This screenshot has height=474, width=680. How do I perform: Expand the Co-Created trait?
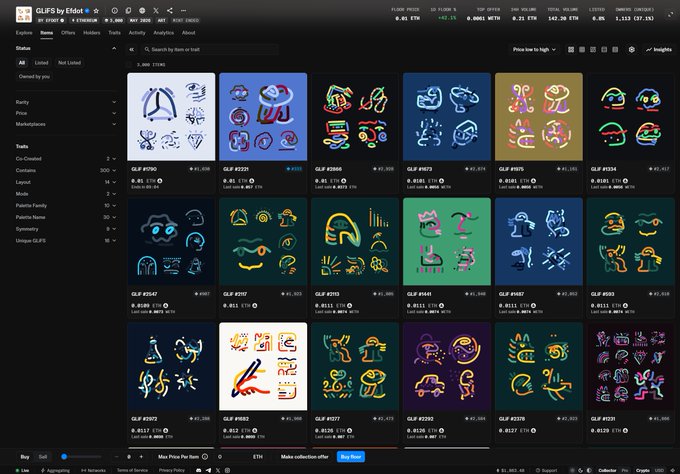pyautogui.click(x=65, y=159)
